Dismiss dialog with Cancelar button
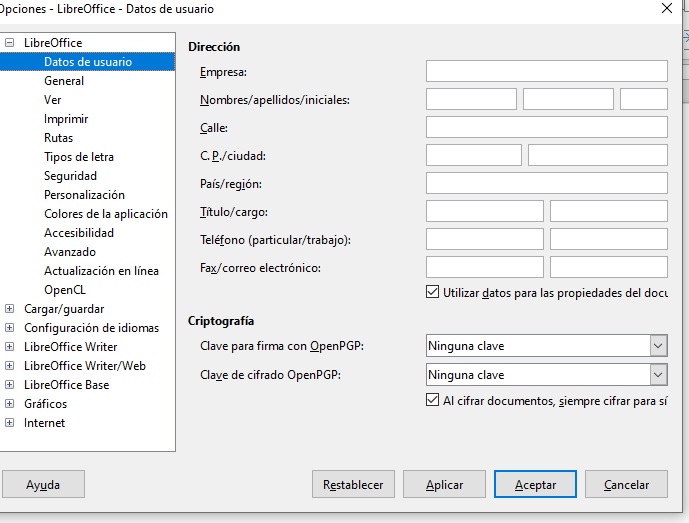Screen dimensions: 689x523 (626, 484)
